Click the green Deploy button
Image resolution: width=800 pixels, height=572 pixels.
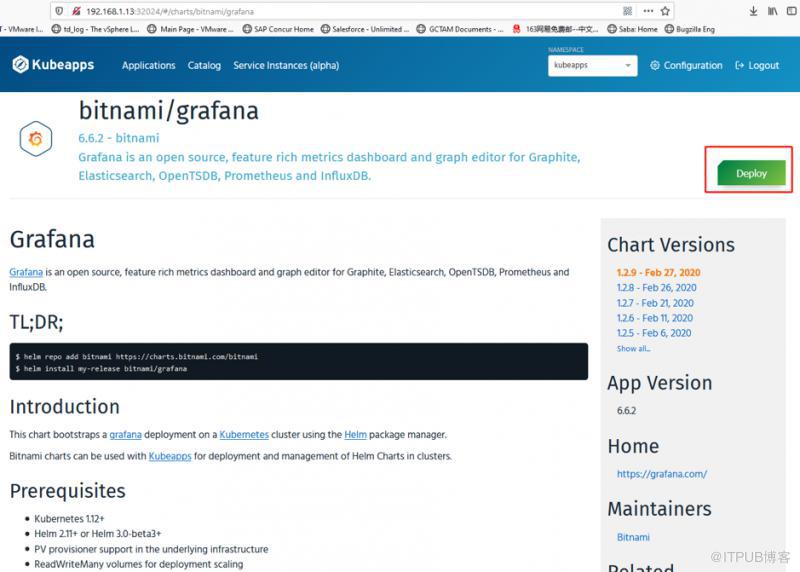pos(752,173)
